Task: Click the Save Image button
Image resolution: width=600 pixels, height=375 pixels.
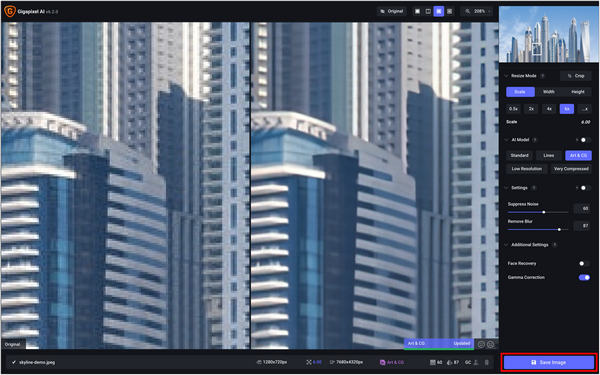Action: click(x=549, y=362)
